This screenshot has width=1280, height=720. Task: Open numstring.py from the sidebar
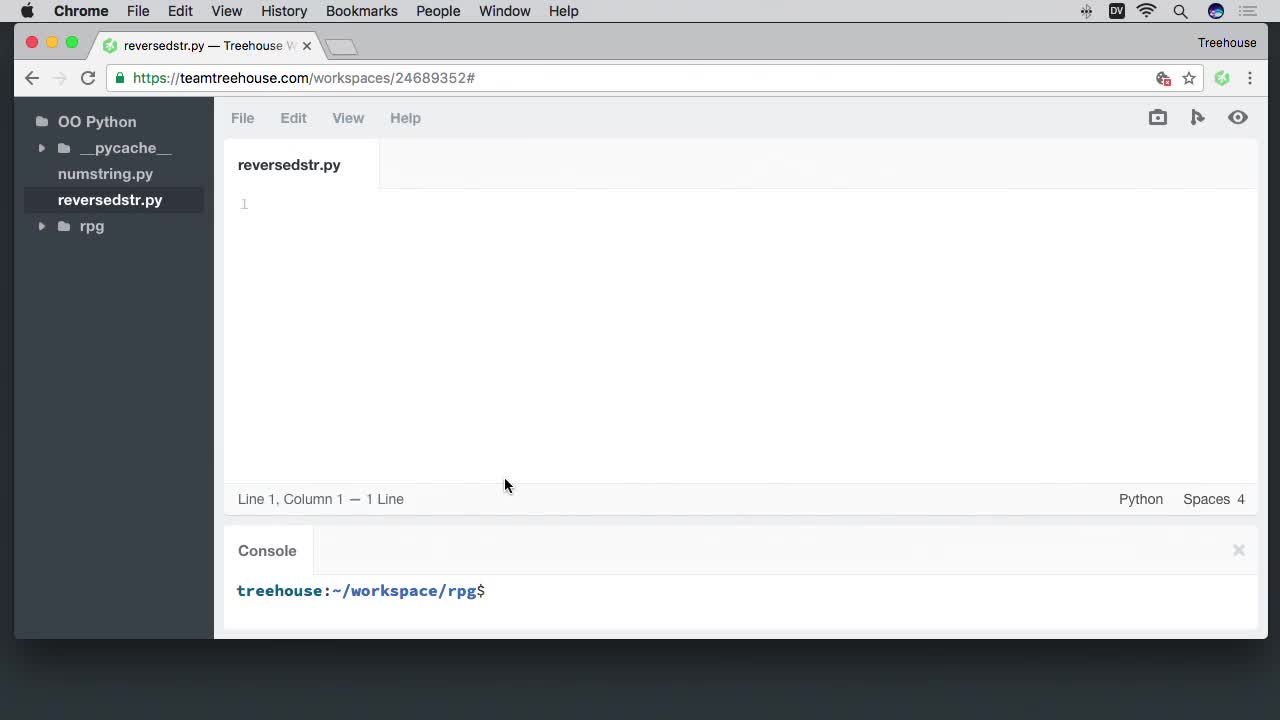(105, 173)
